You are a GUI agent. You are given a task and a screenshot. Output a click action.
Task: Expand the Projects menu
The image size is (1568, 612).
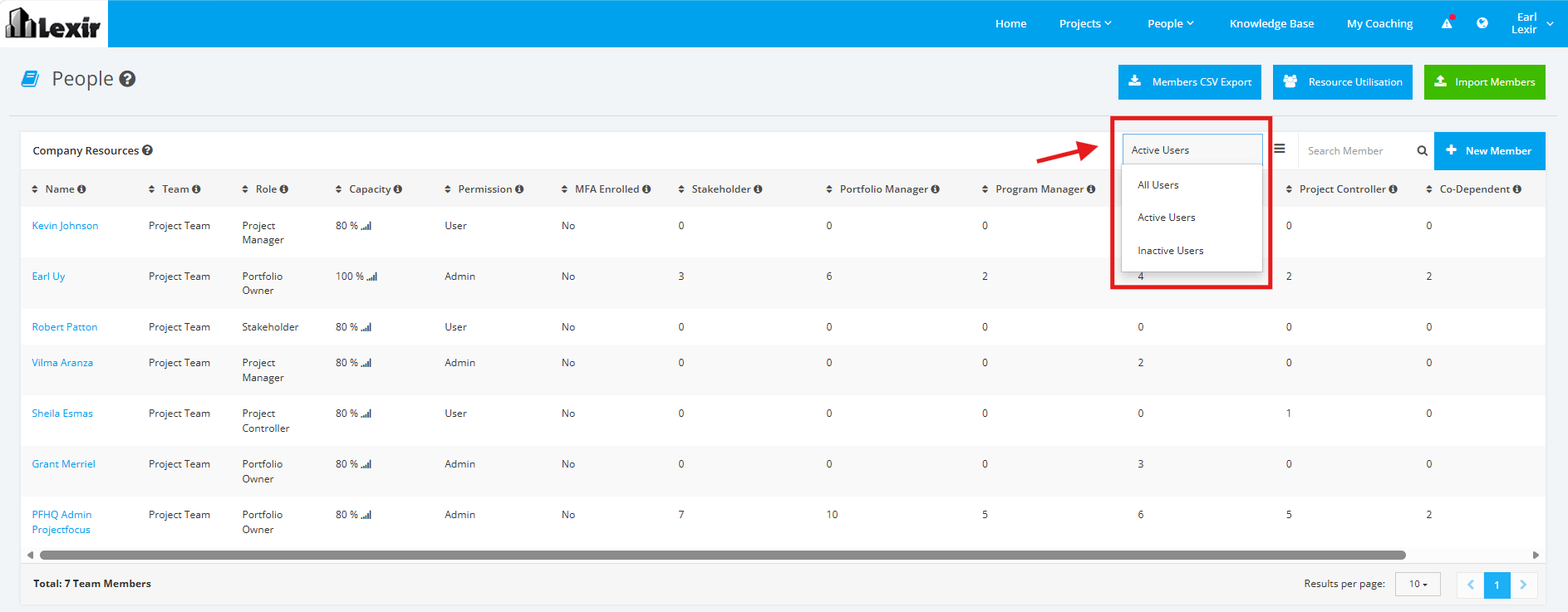click(1085, 23)
